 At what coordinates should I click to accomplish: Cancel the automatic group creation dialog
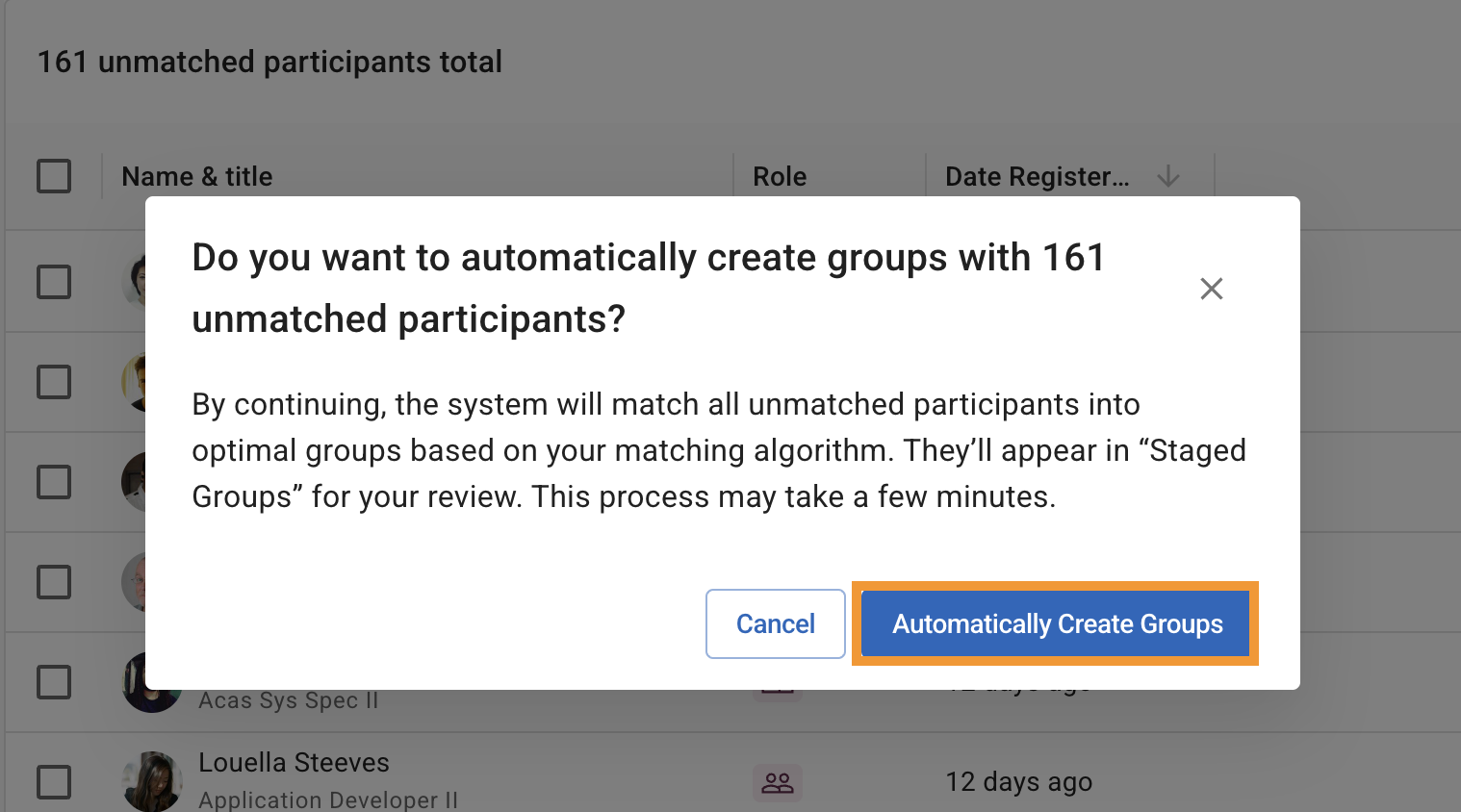point(775,623)
